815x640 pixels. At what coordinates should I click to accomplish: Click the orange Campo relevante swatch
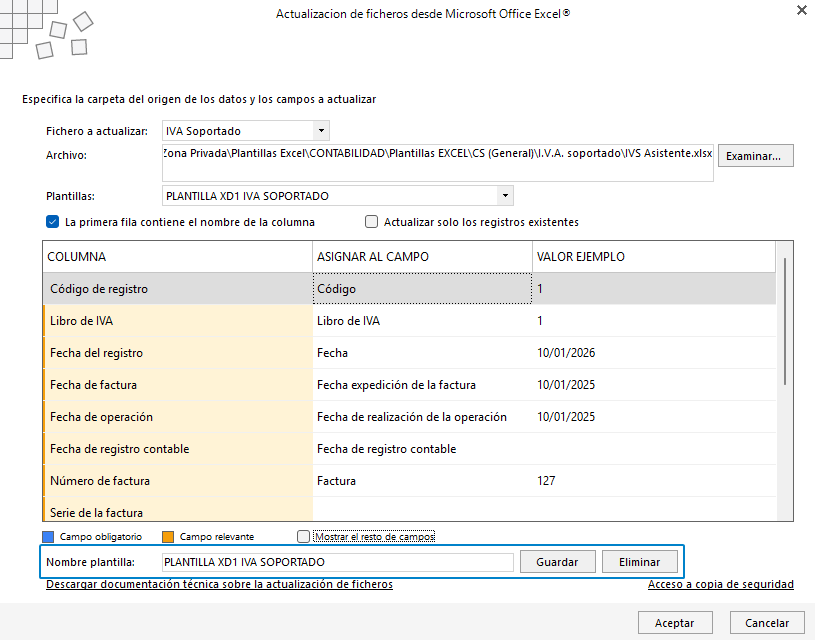pos(168,537)
